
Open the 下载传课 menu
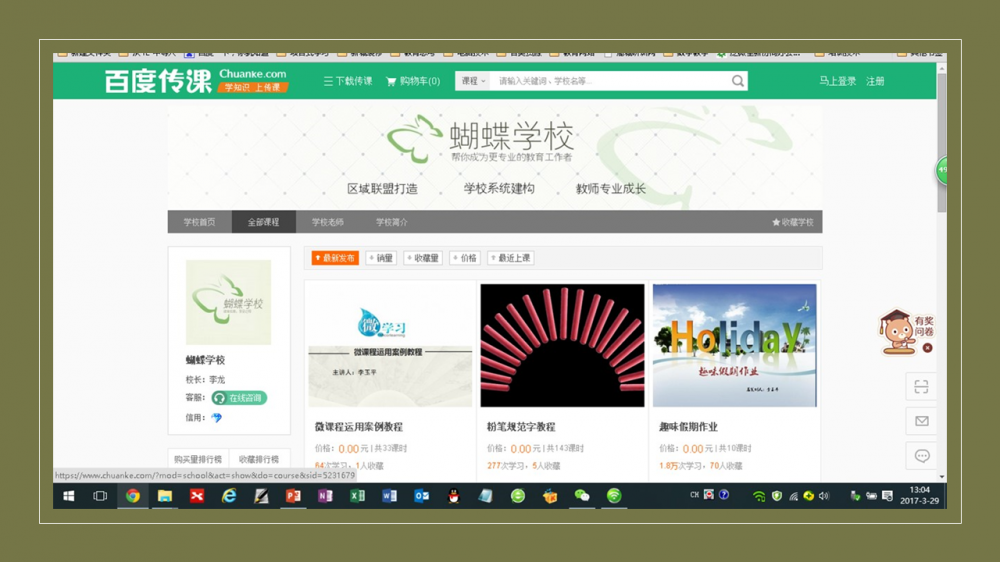coord(348,81)
